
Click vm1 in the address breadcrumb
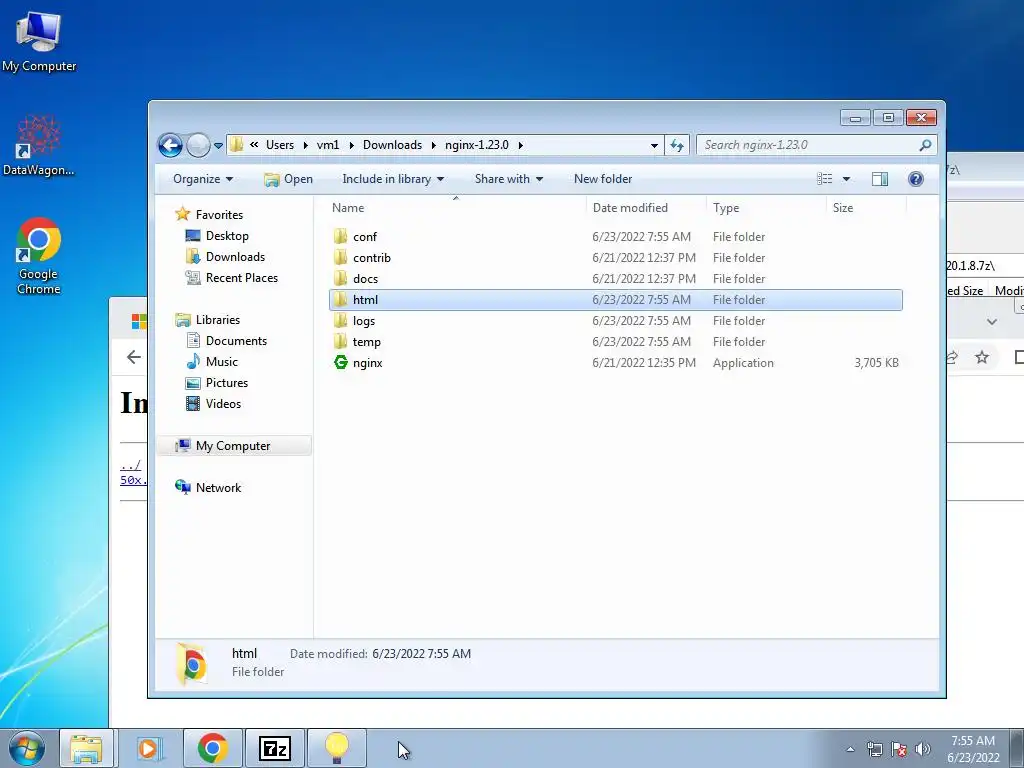328,145
